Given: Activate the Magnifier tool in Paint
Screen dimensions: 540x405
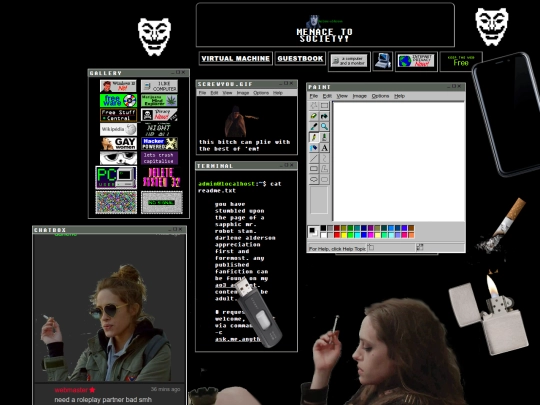Looking at the screenshot, I should click(x=324, y=127).
